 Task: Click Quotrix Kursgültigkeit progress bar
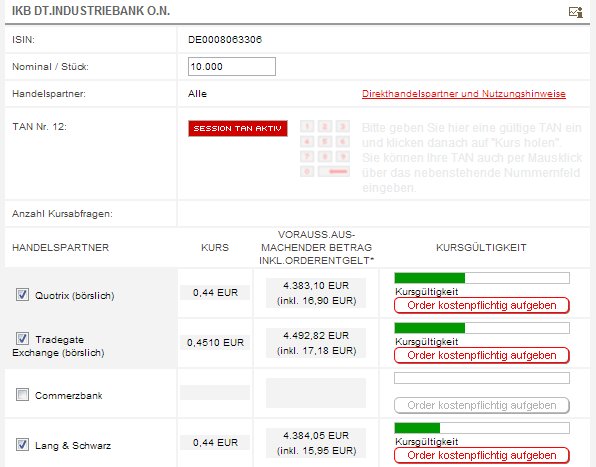tap(482, 278)
